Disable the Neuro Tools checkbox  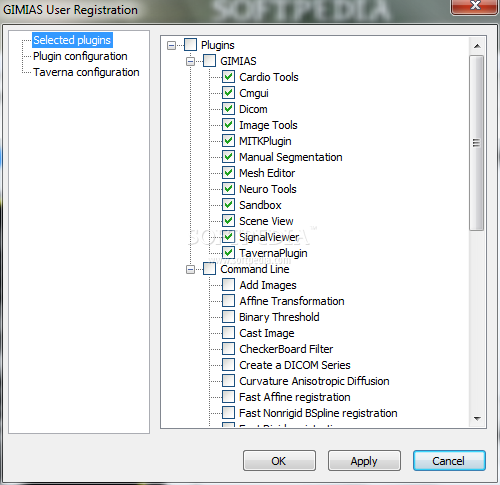[228, 189]
